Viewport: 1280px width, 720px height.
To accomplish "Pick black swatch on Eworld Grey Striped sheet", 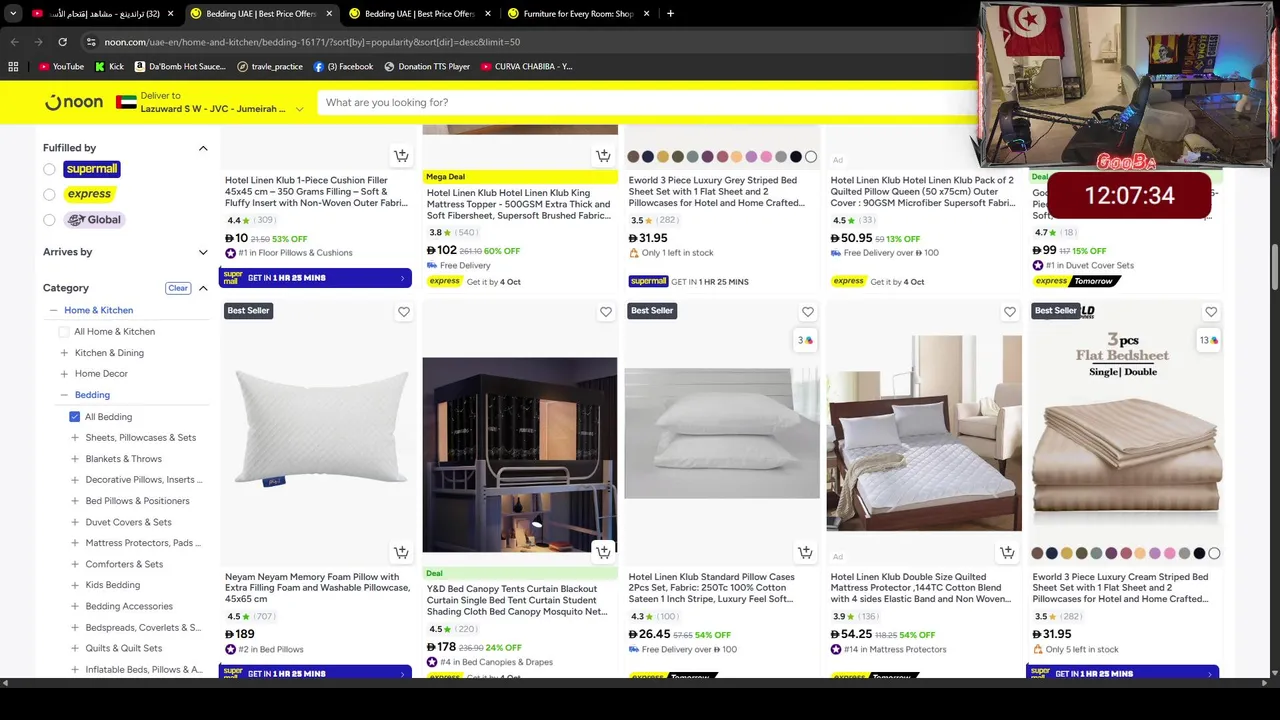I will tap(796, 157).
